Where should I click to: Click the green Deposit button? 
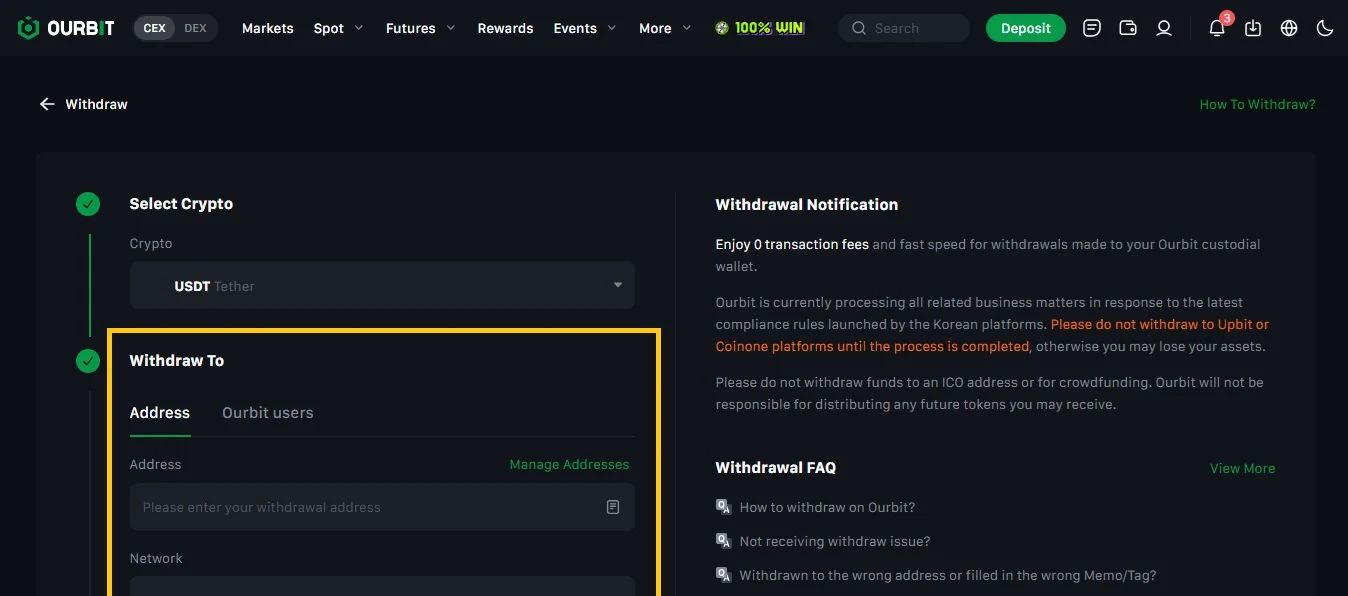coord(1026,28)
